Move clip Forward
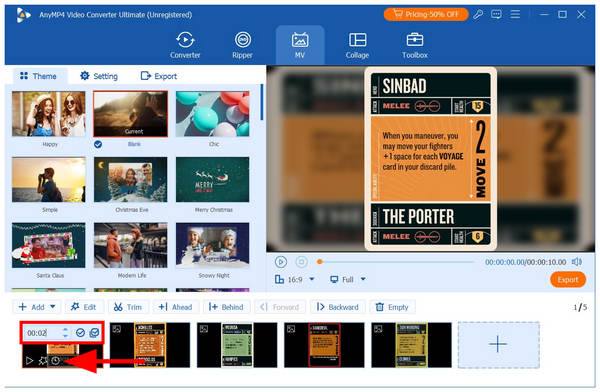The image size is (600, 392). click(x=280, y=307)
